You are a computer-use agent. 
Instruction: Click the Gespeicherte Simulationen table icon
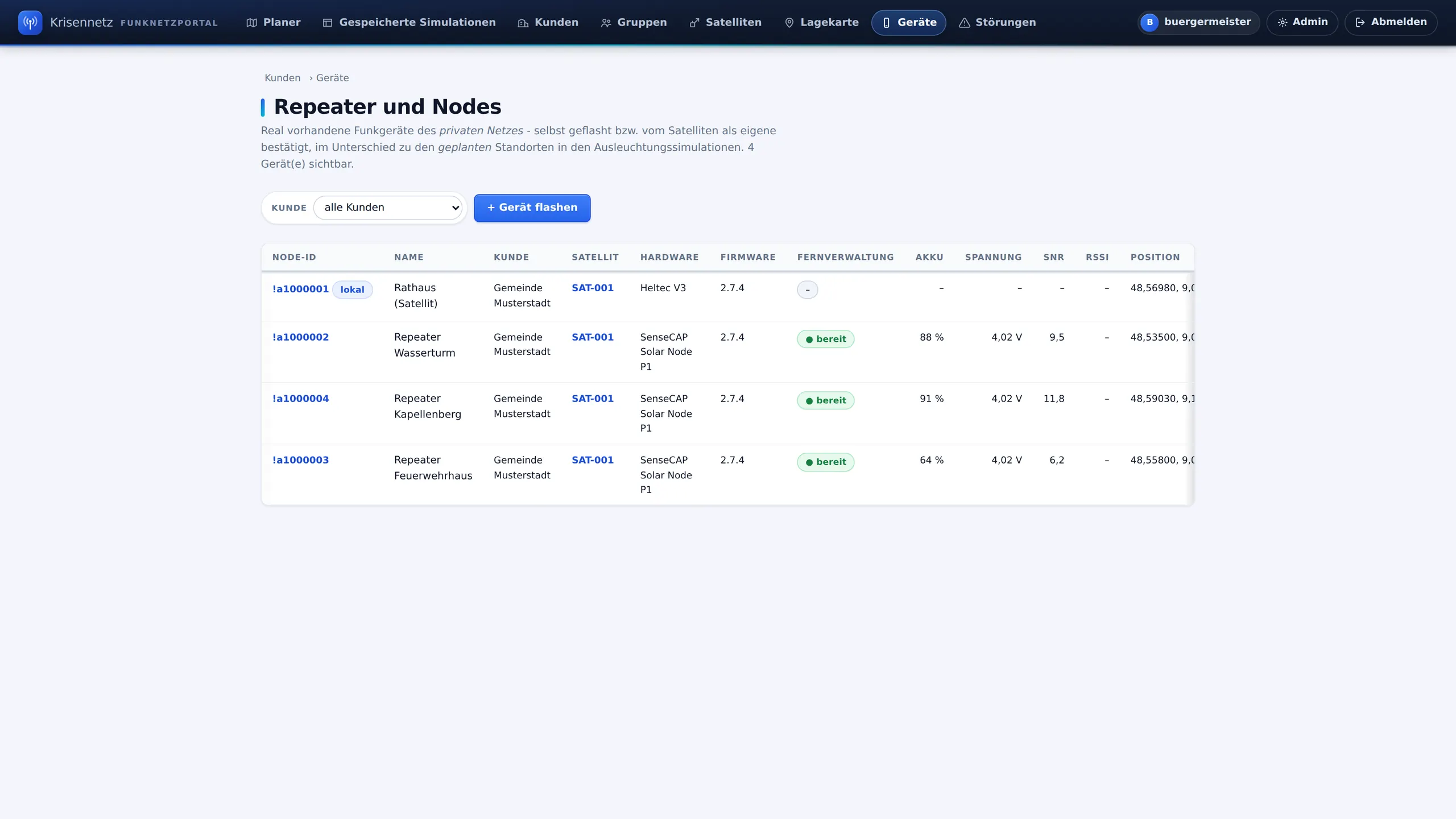click(328, 23)
